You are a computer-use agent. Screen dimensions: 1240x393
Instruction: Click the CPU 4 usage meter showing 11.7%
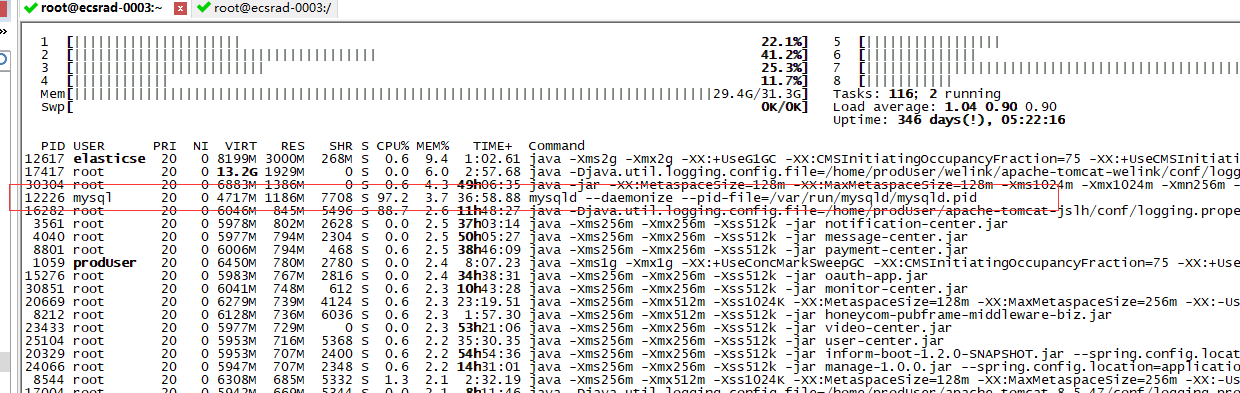tap(438, 80)
